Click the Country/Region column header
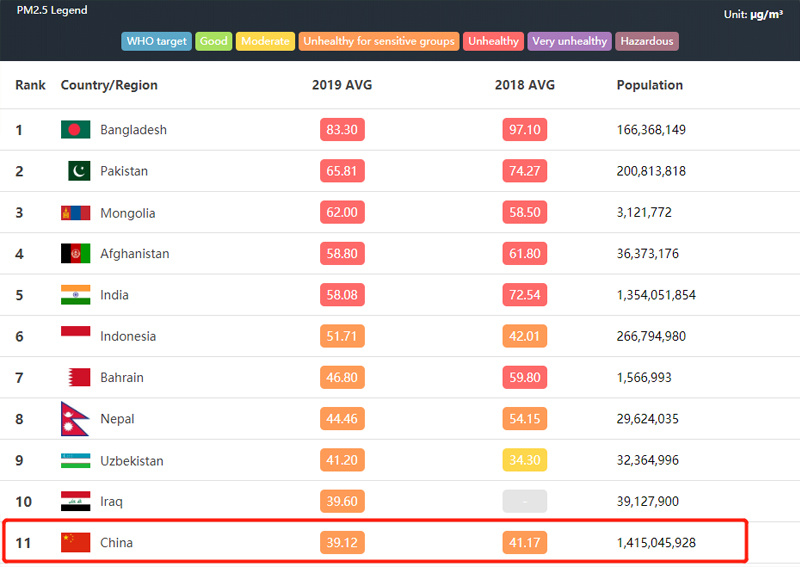 click(109, 85)
